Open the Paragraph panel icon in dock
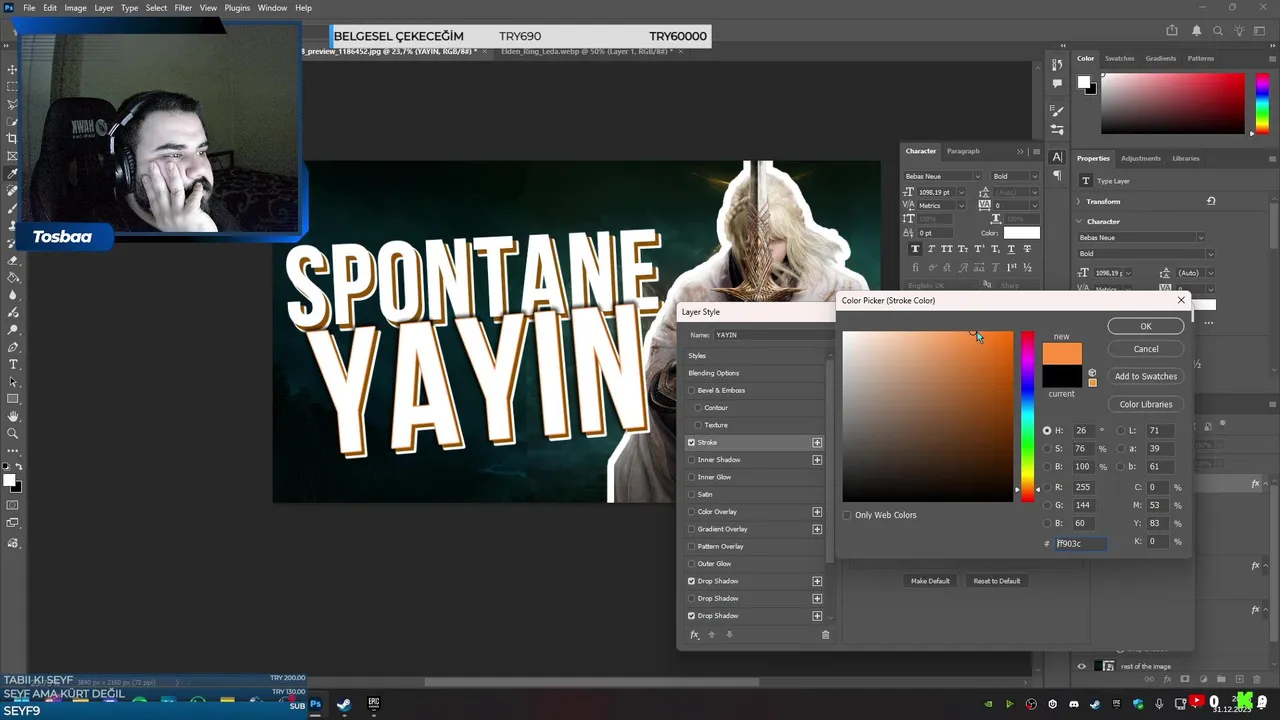 pyautogui.click(x=1057, y=175)
